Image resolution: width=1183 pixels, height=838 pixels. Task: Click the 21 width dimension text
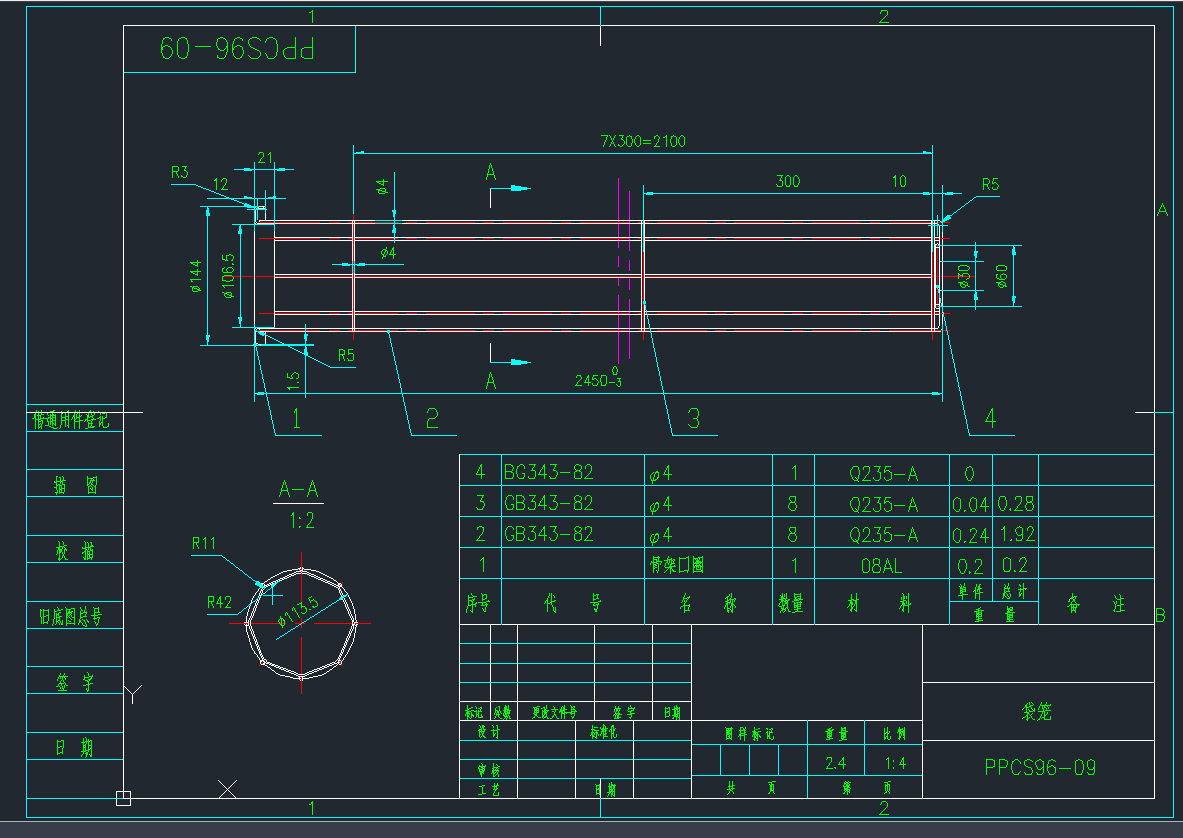click(x=265, y=158)
